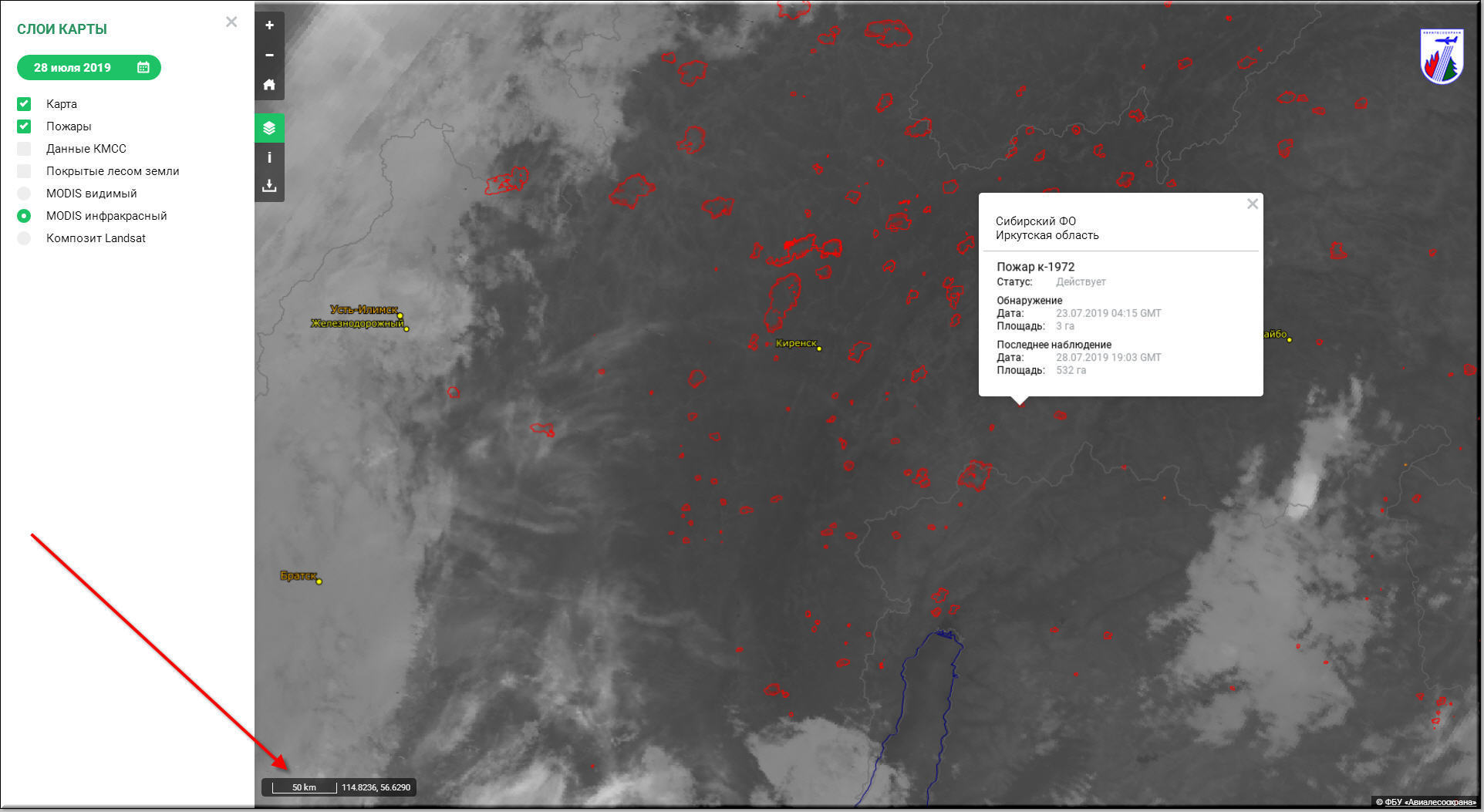
Task: Zoom in with the plus button
Action: coord(269,25)
